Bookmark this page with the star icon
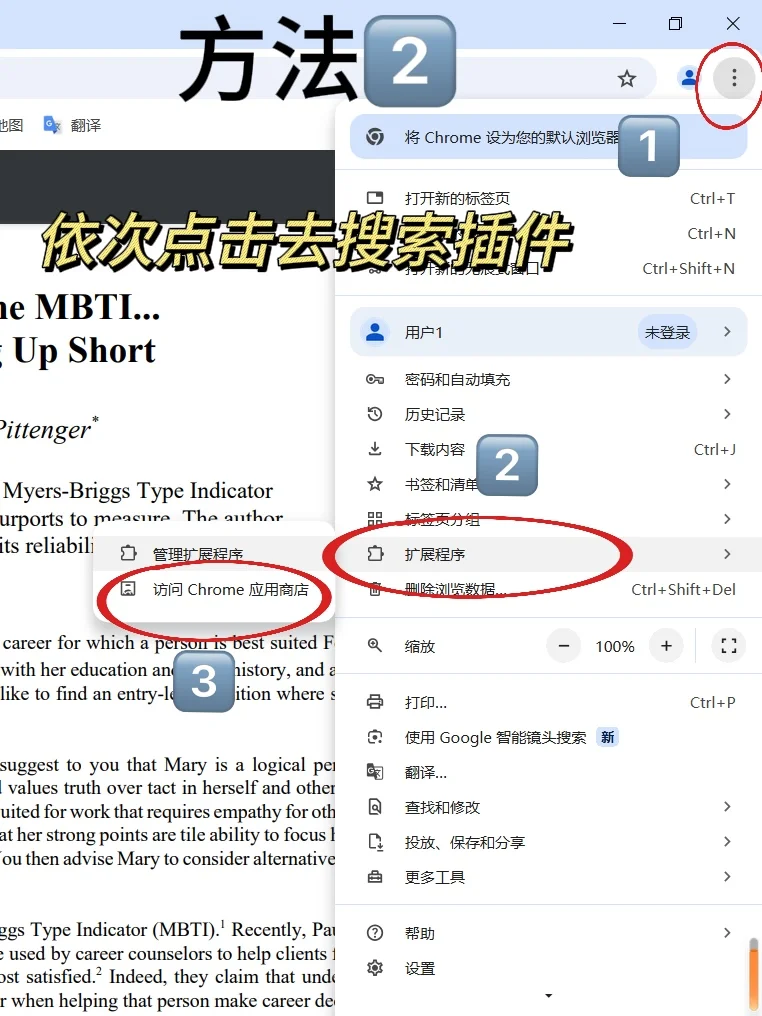762x1016 pixels. coord(627,79)
